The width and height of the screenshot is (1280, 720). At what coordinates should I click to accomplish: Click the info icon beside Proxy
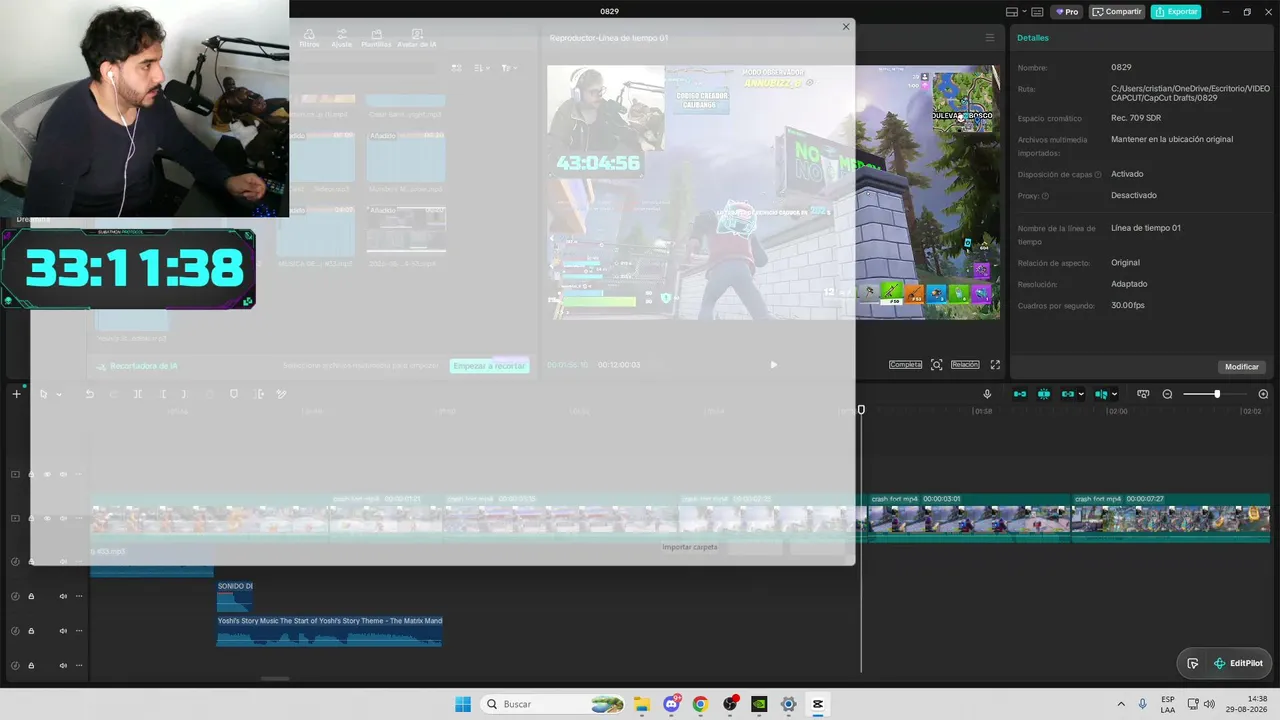tap(1046, 196)
